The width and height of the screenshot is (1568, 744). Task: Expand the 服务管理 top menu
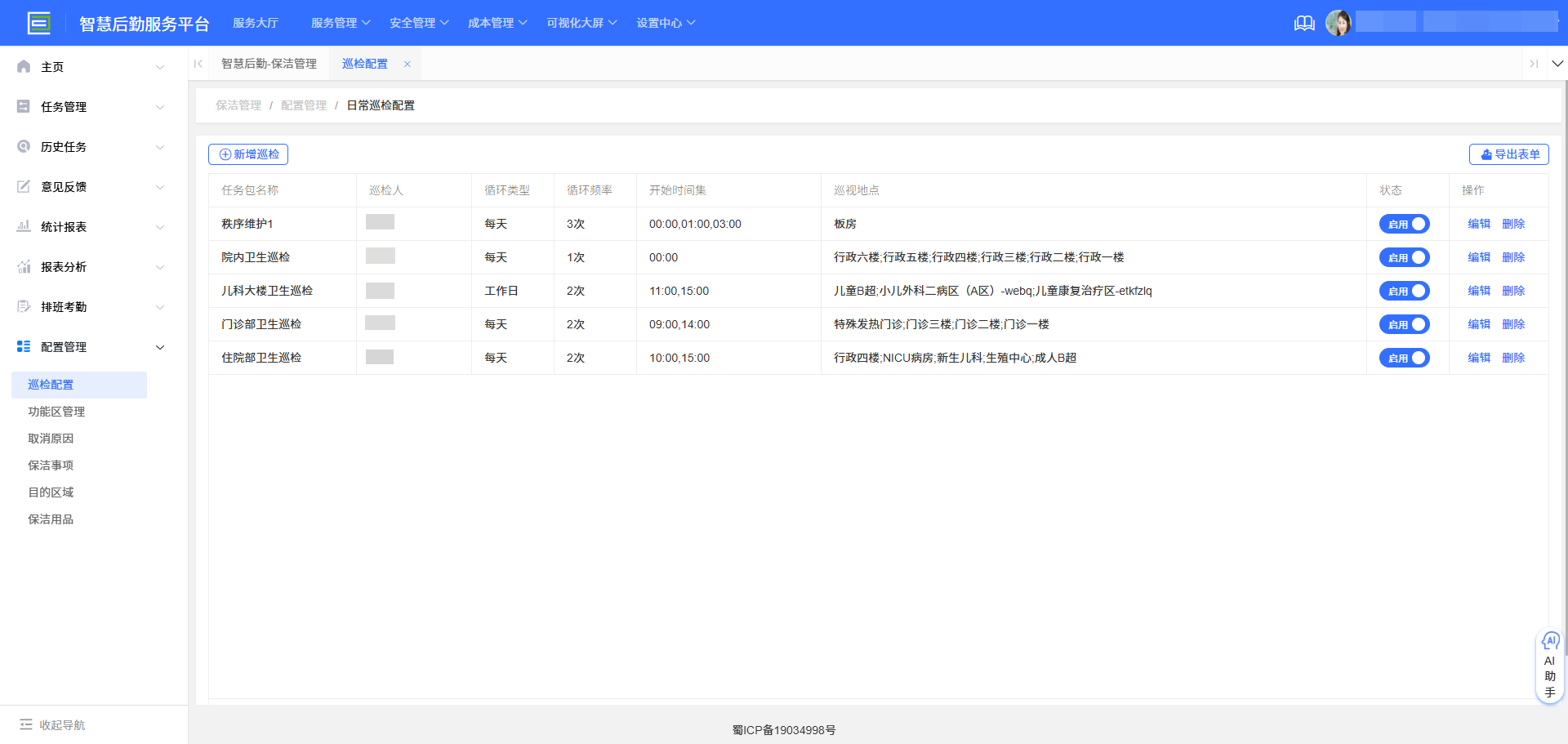(341, 23)
